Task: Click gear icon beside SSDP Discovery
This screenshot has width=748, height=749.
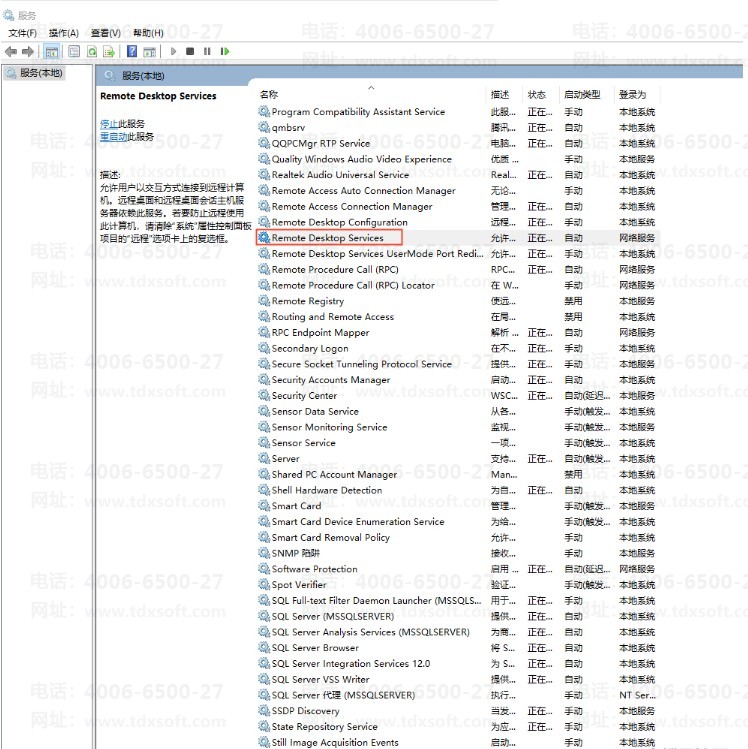Action: pyautogui.click(x=264, y=710)
